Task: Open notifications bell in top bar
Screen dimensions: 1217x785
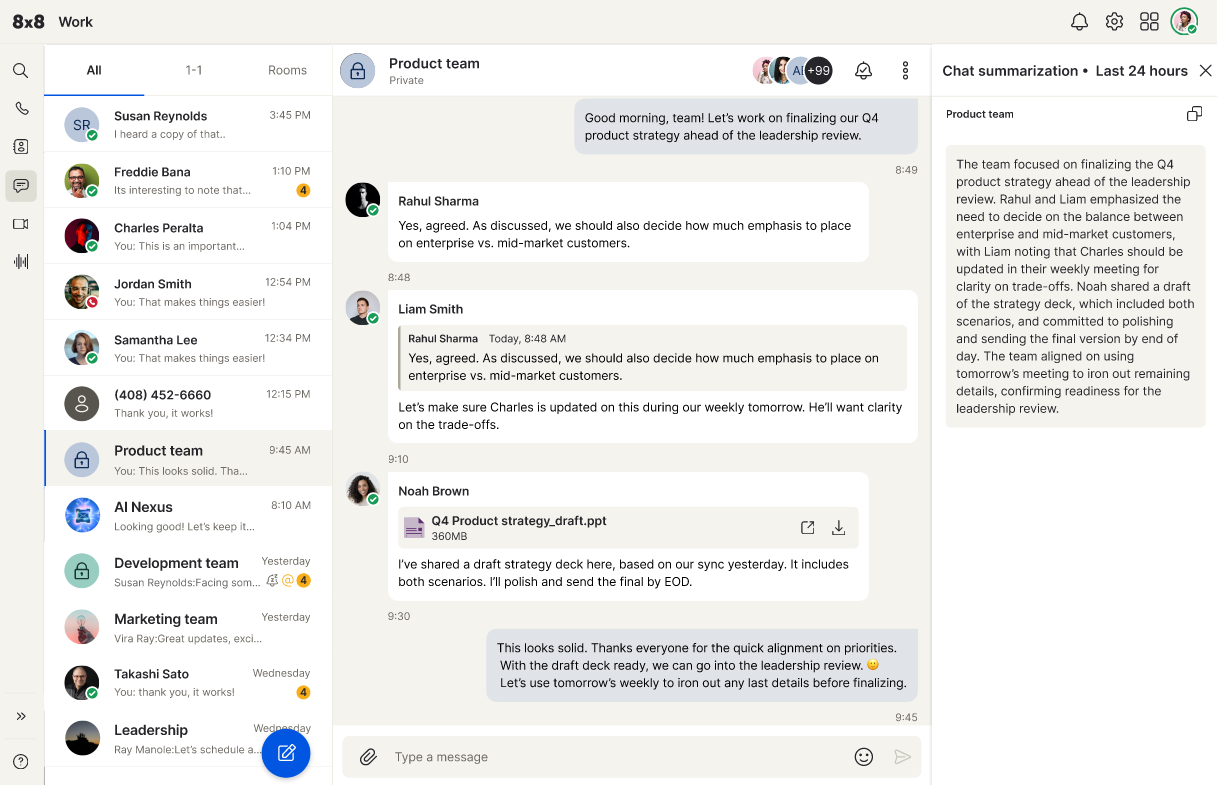Action: click(1079, 22)
